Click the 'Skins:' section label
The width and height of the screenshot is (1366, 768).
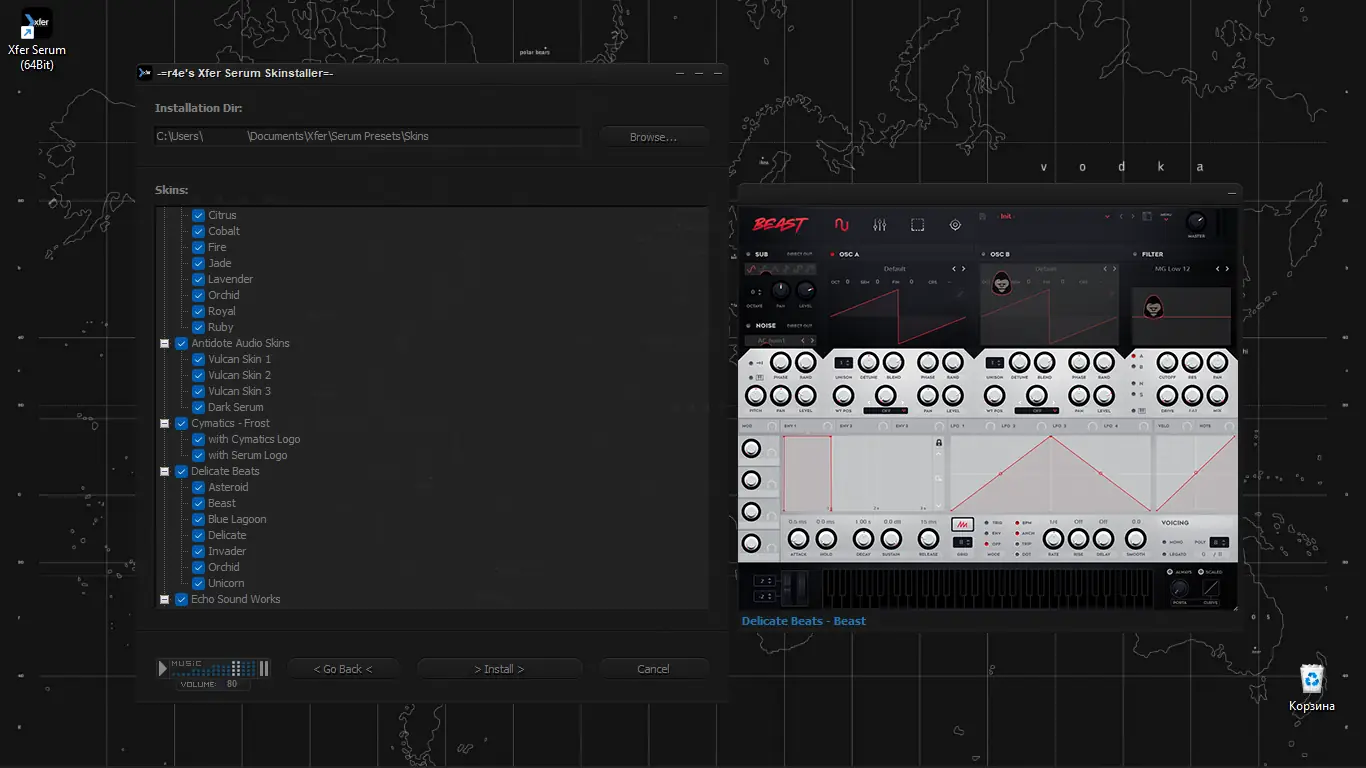(x=171, y=190)
